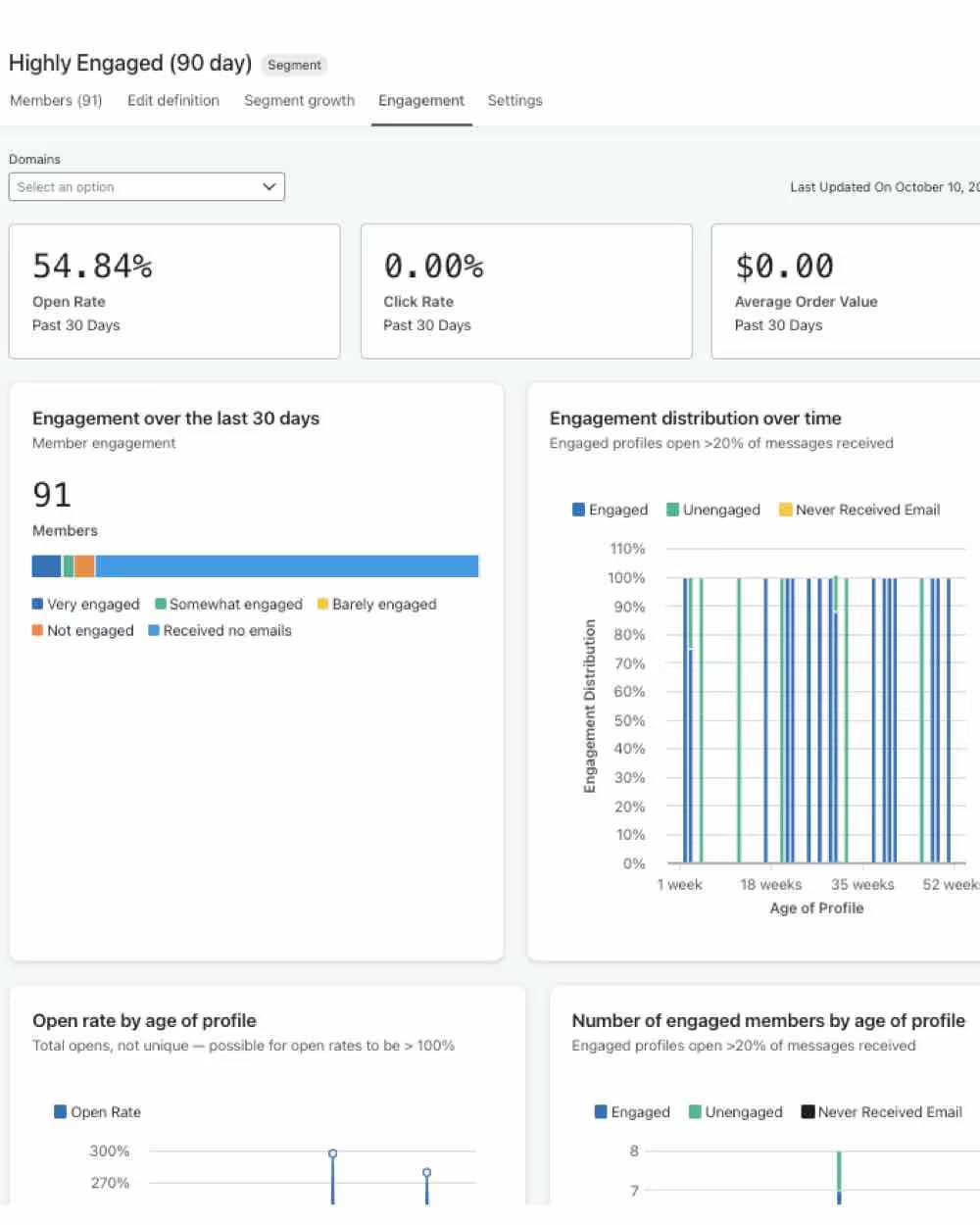Select the Not engaged legend square
This screenshot has width=980, height=1225.
tap(36, 630)
